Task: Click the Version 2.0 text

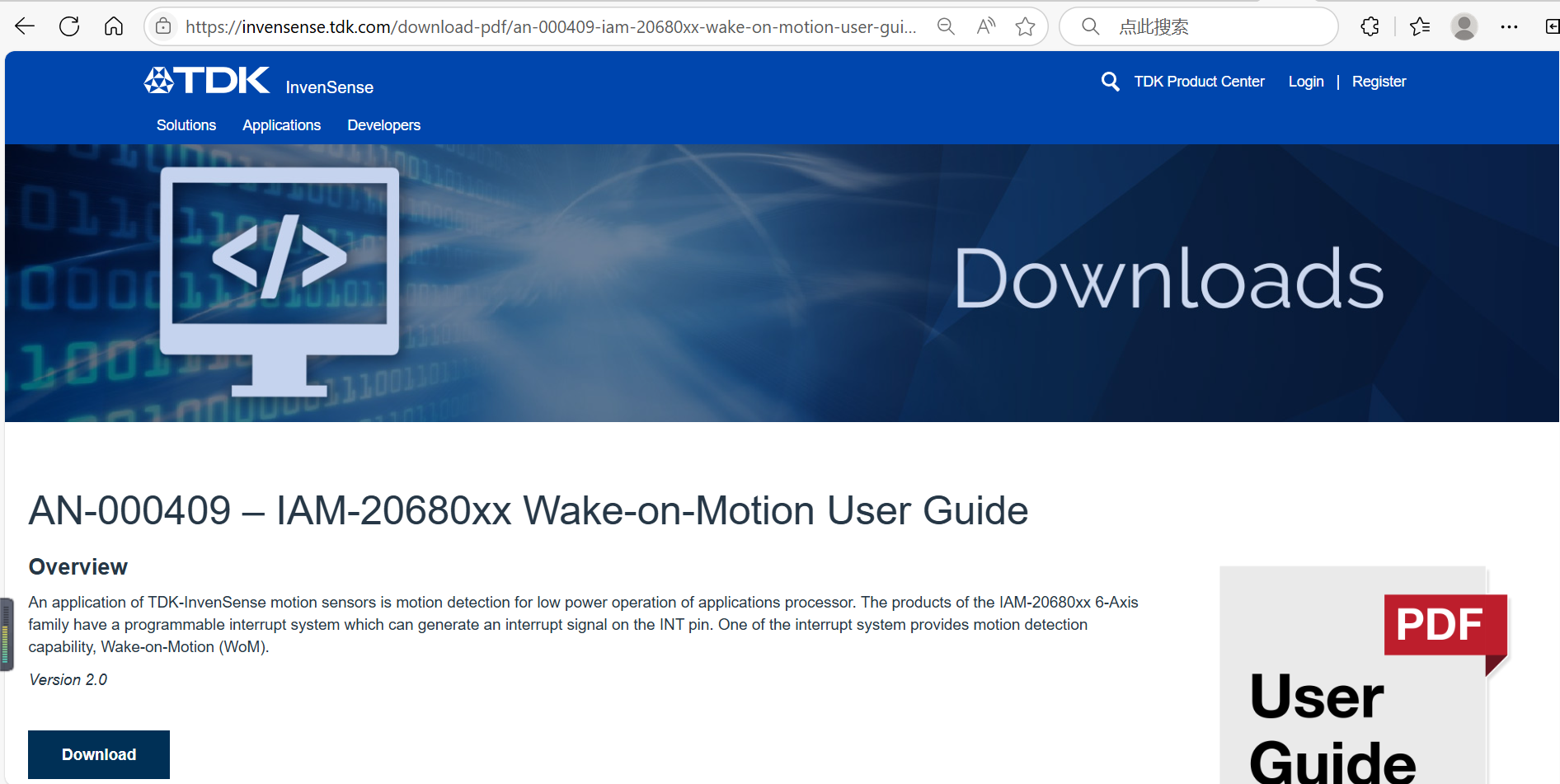Action: point(68,679)
